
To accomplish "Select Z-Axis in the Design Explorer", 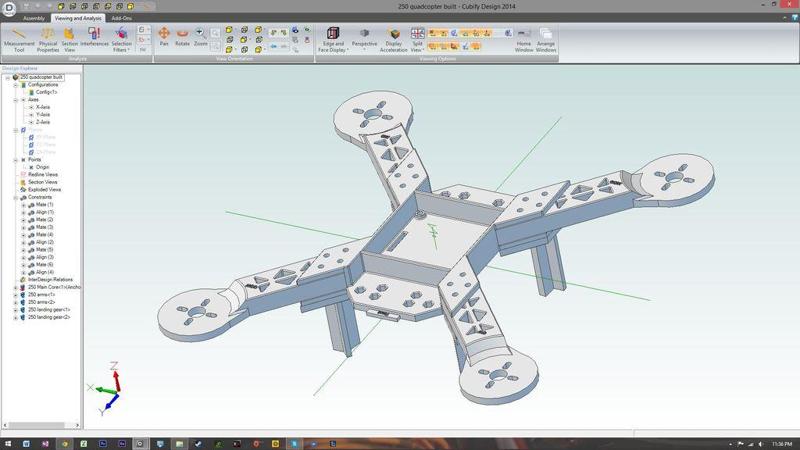I will click(x=43, y=122).
